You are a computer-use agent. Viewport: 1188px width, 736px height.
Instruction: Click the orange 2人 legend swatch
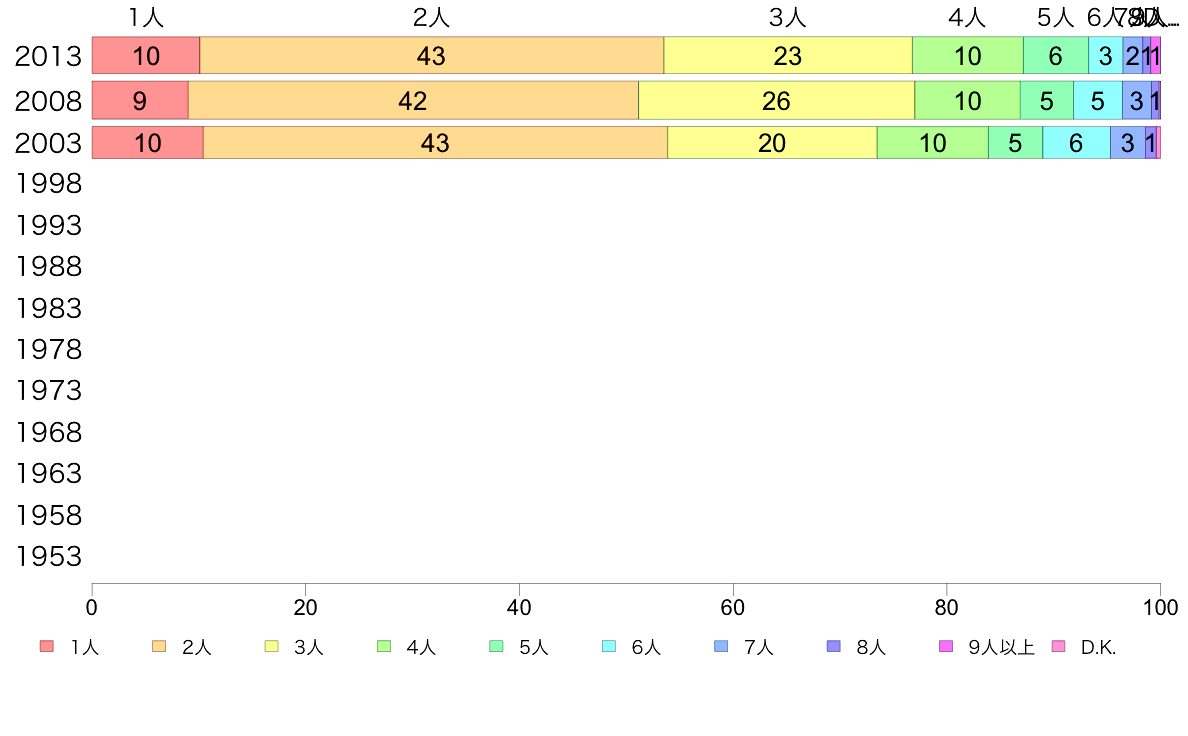(x=159, y=647)
